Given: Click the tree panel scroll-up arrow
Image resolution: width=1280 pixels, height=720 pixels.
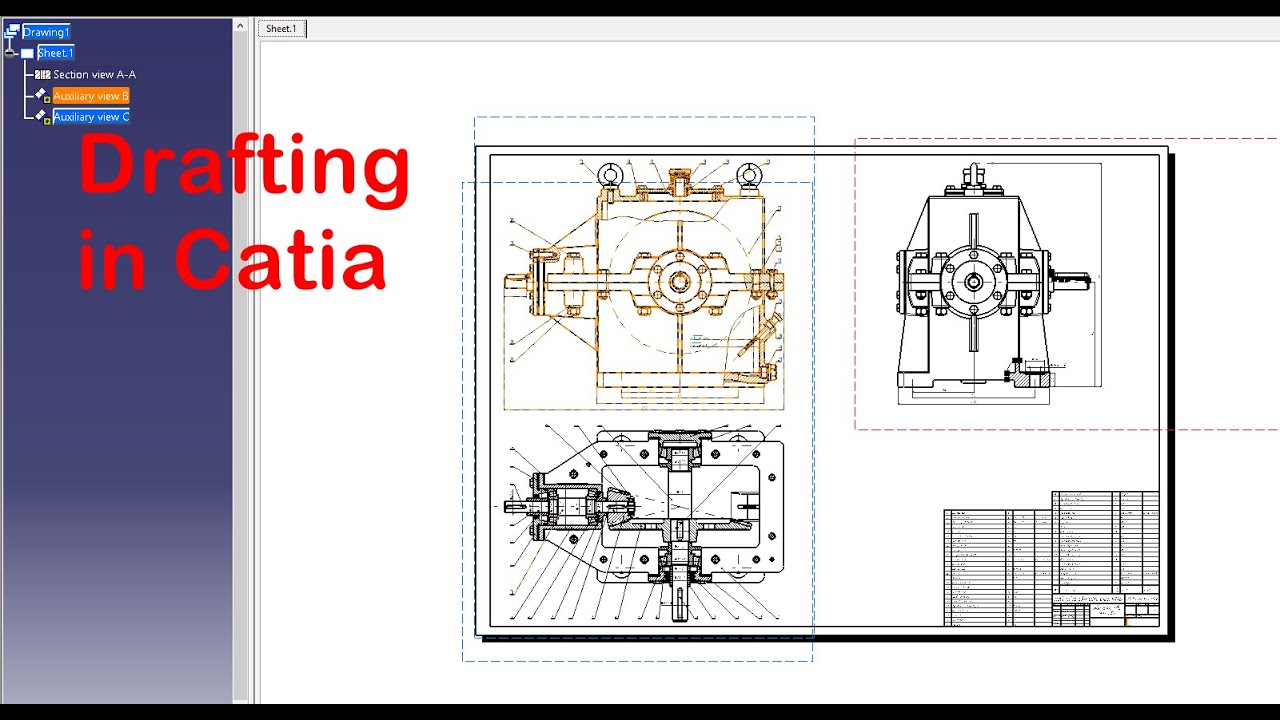Looking at the screenshot, I should pyautogui.click(x=240, y=26).
